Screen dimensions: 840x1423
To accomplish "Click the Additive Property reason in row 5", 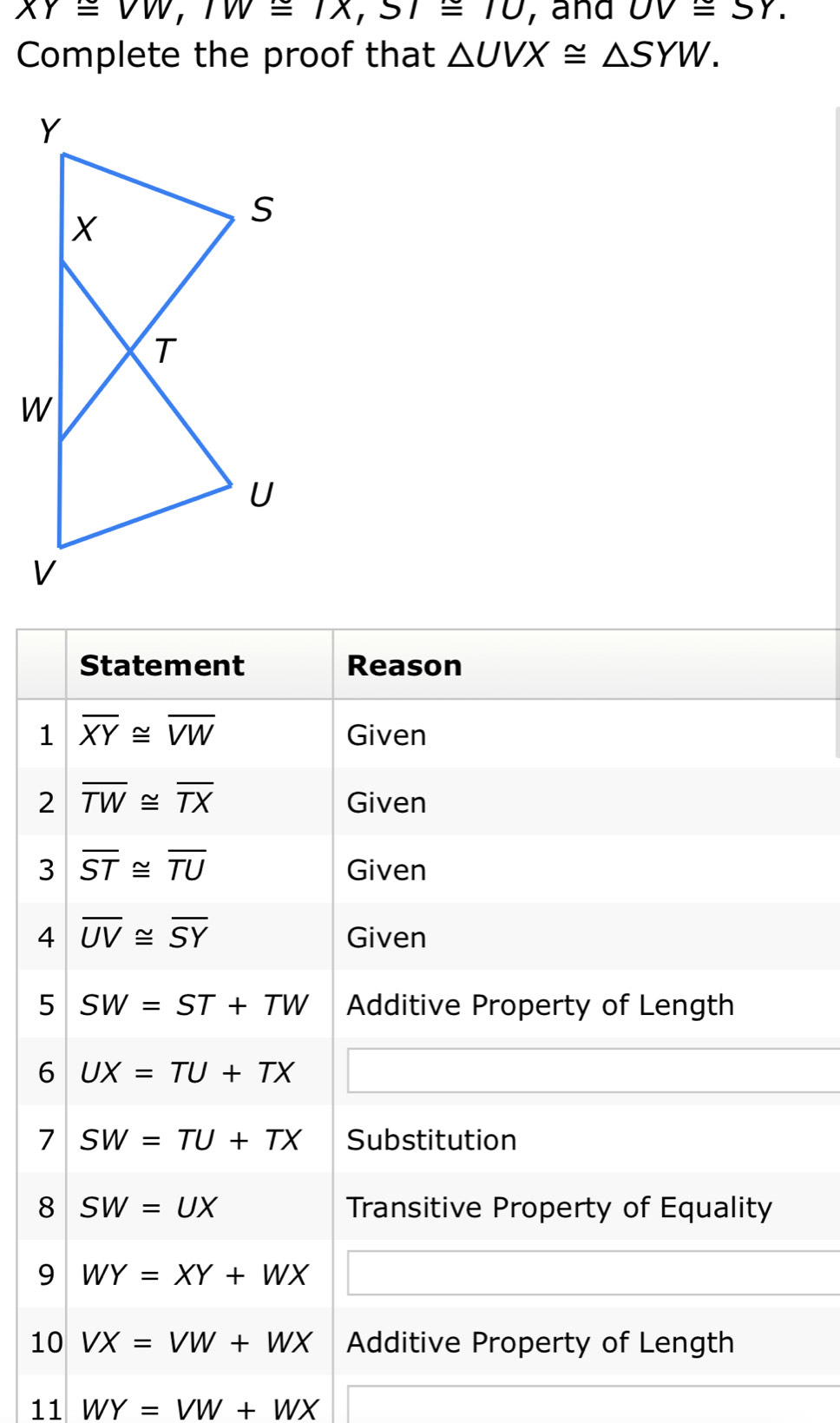I will (540, 1005).
